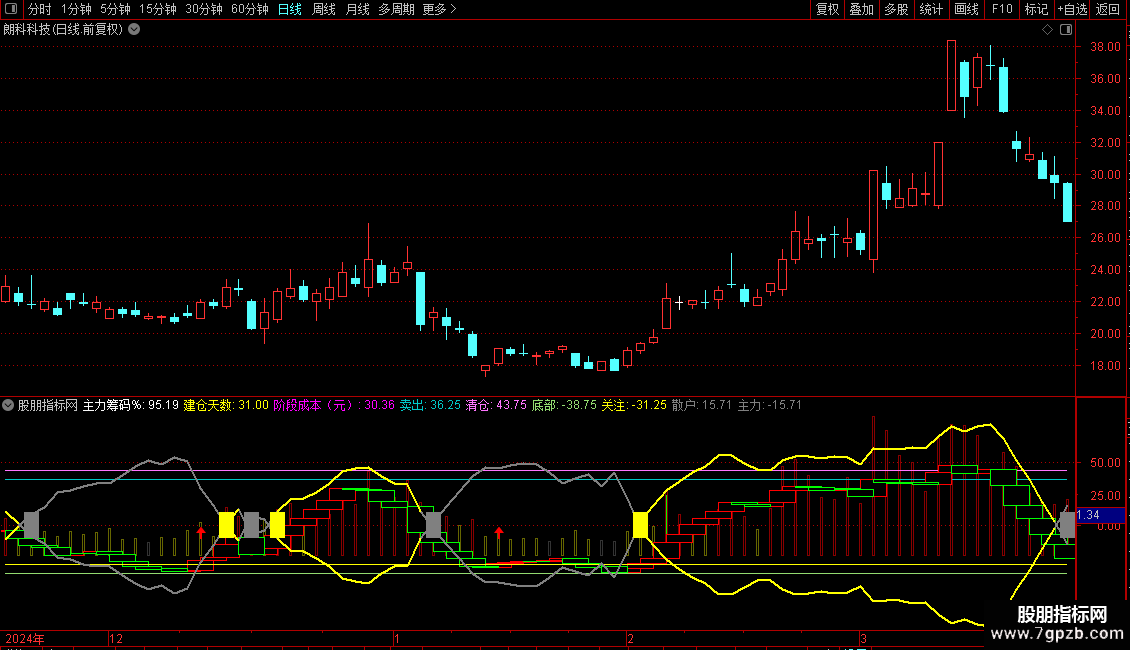Screen dimensions: 1130x650
Task: Select the 1分钟 period tab
Action: (x=76, y=9)
